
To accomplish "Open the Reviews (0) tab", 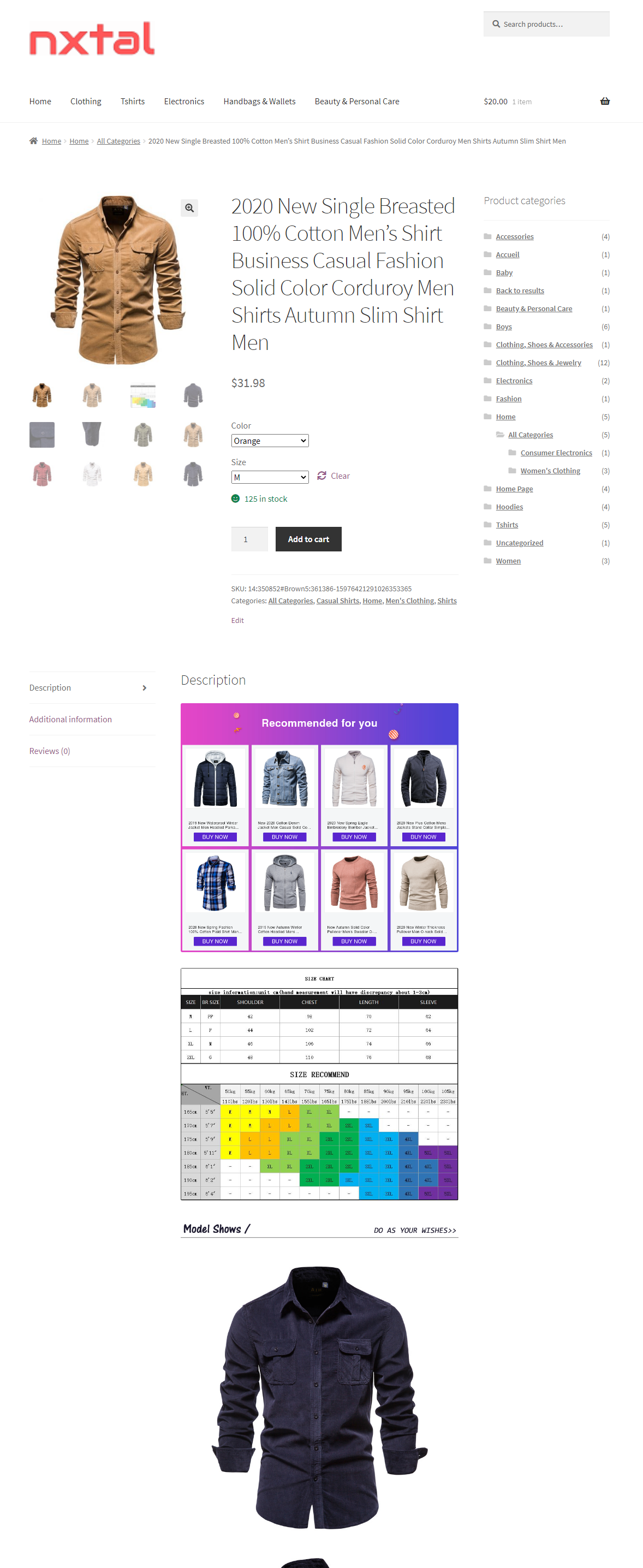I will point(50,751).
